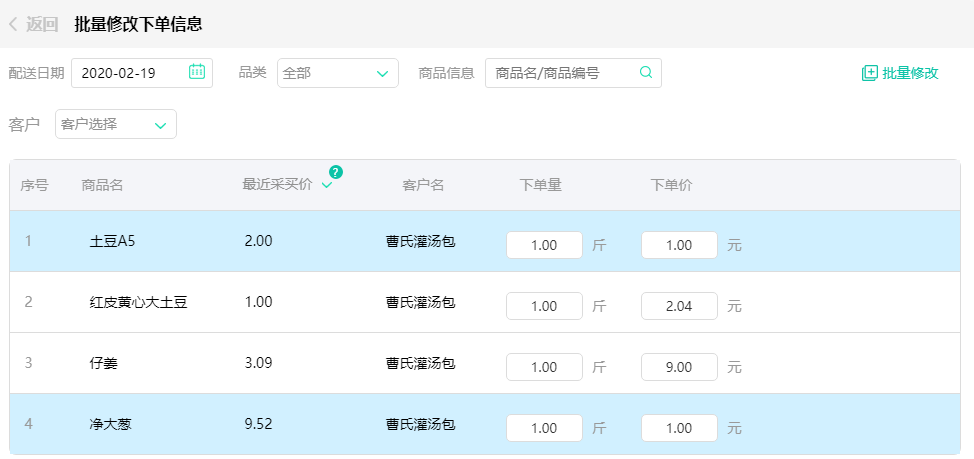Select the 红皮黄心大土豆 product name
The image size is (974, 459).
139,302
